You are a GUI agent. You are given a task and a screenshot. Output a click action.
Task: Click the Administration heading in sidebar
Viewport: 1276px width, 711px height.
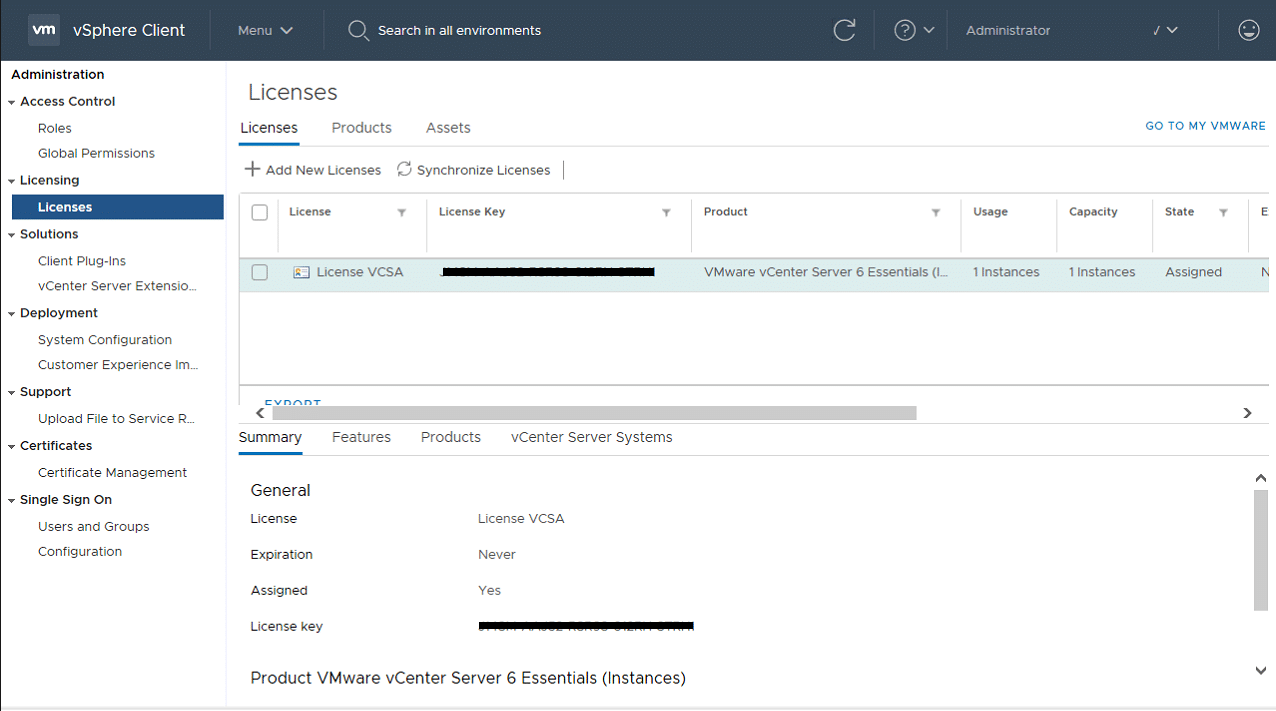(58, 75)
